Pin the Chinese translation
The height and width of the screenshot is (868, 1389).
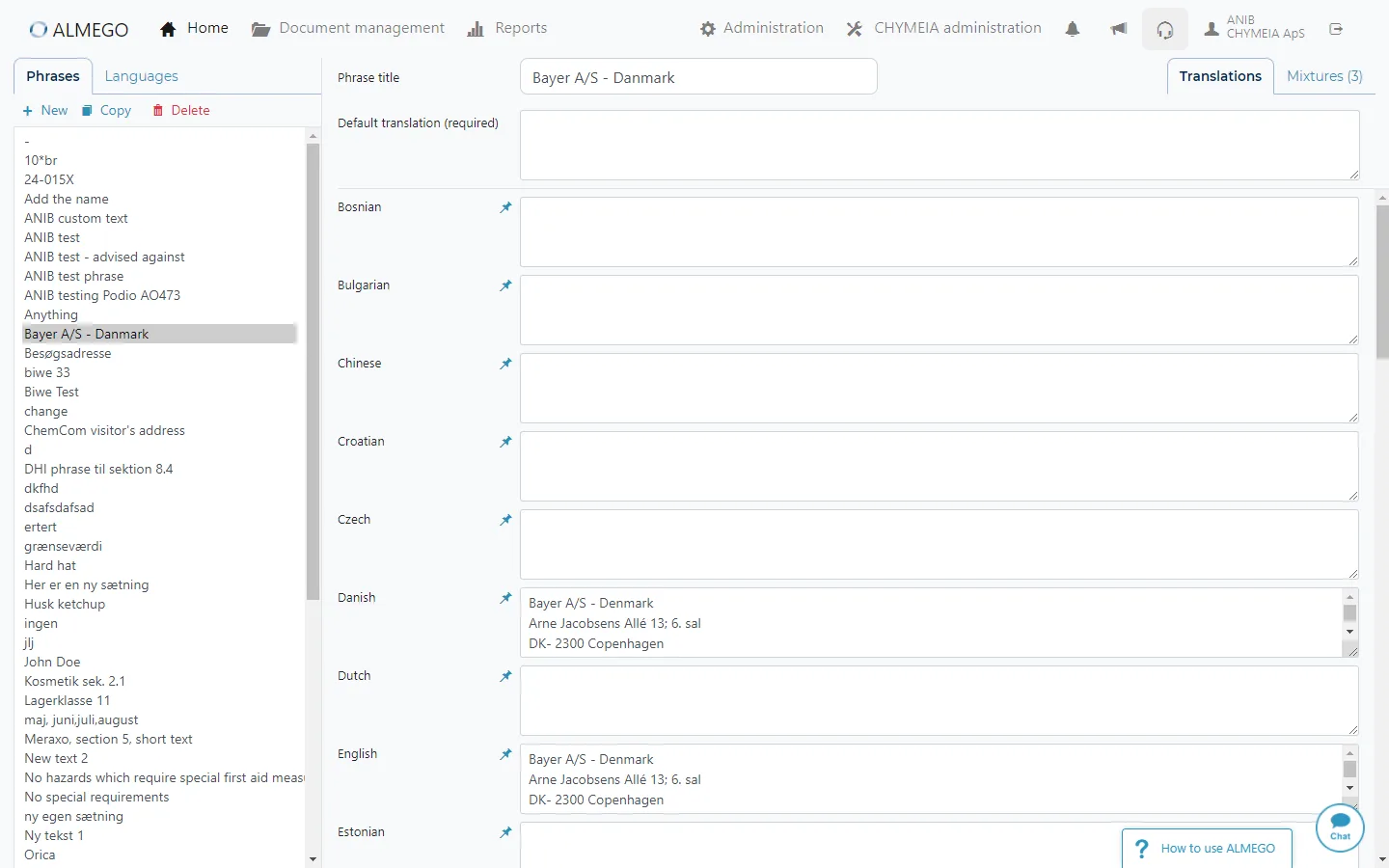(x=505, y=364)
